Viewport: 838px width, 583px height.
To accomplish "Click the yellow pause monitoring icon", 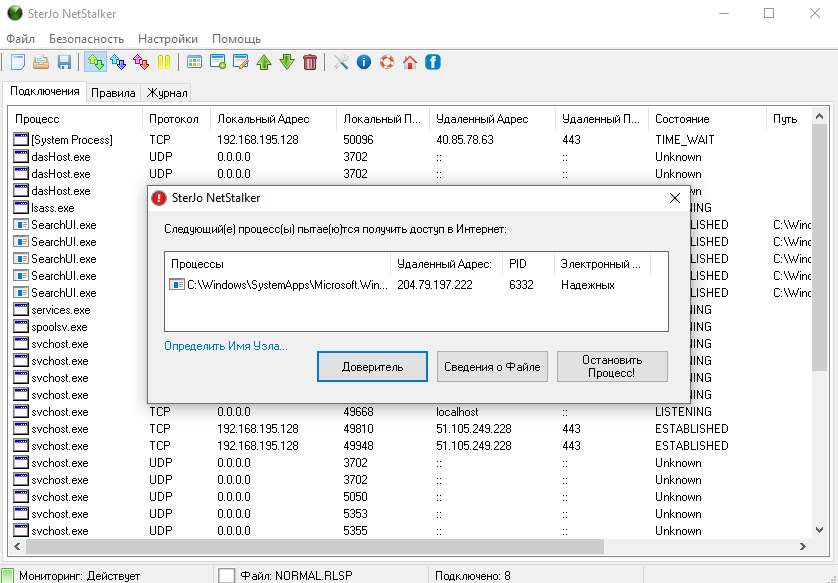I will (164, 62).
